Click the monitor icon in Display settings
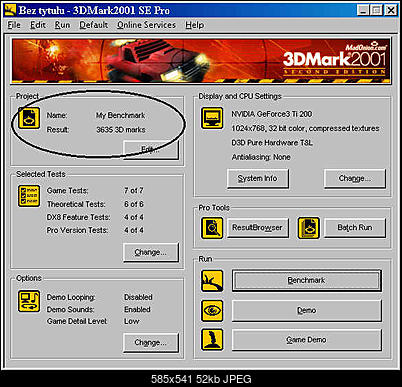Screen dimensions: 402x387 [212, 118]
